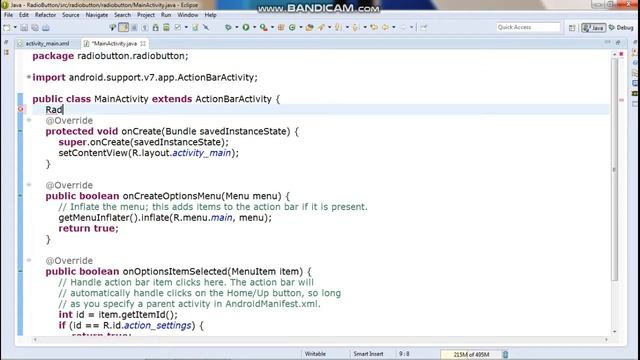Toggle the lint check checkbox icon
This screenshot has height=360, width=640.
178,27
